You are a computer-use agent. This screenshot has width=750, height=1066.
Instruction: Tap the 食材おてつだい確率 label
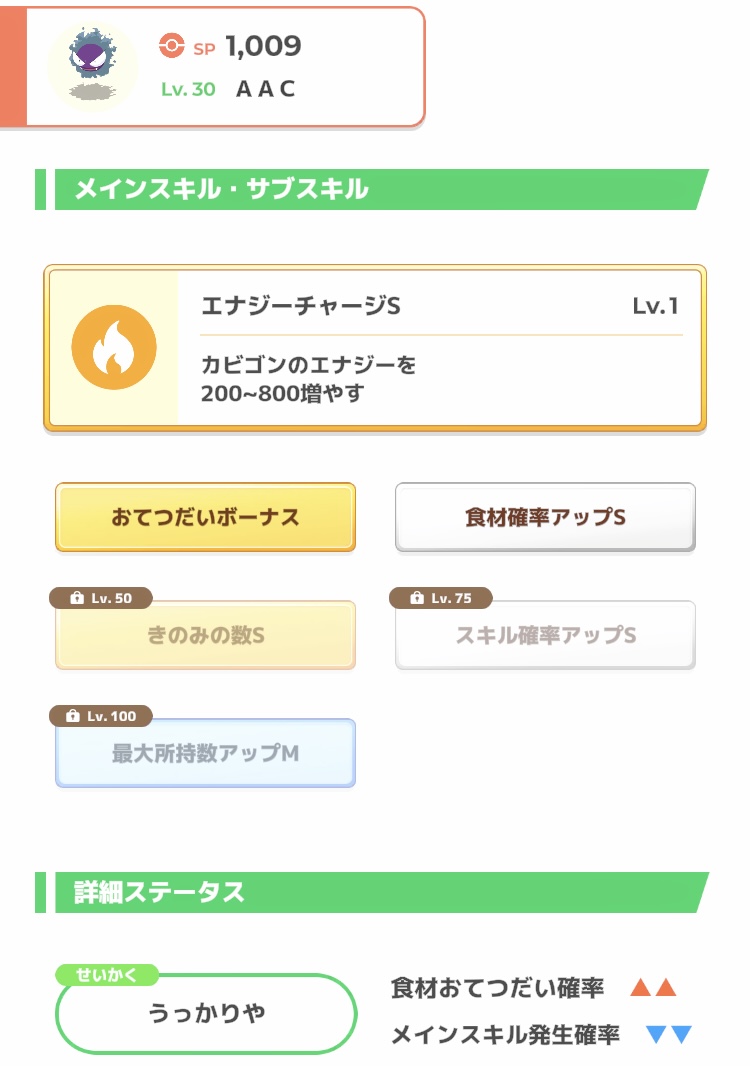point(497,988)
